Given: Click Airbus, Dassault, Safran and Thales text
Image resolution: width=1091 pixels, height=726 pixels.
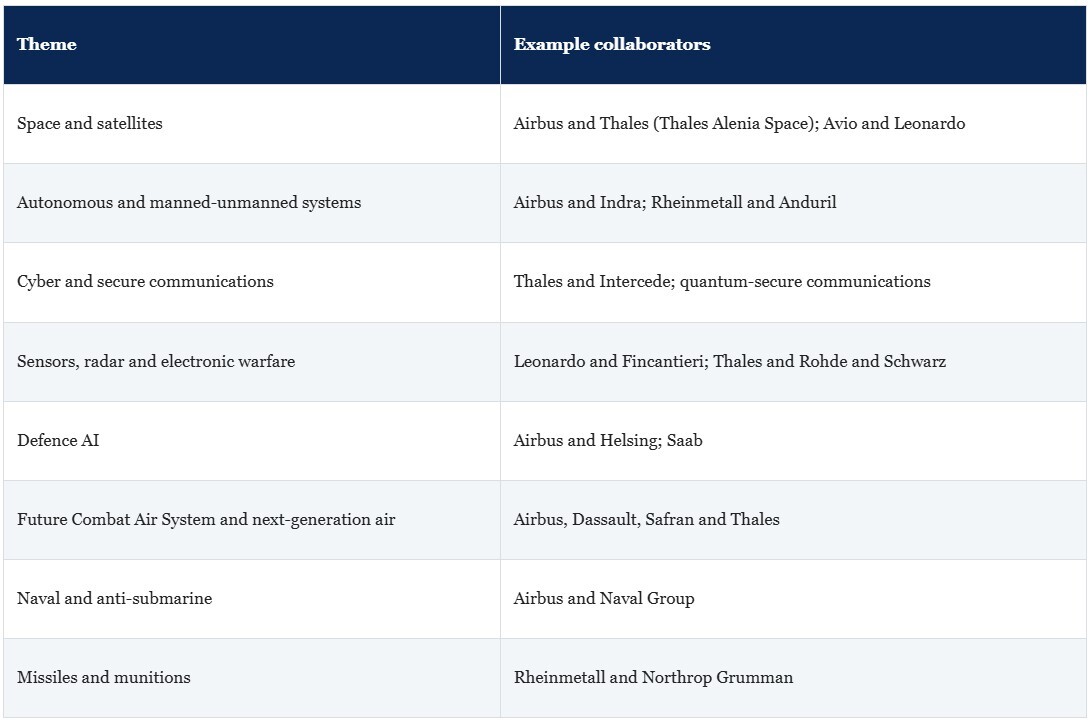Looking at the screenshot, I should [x=646, y=519].
